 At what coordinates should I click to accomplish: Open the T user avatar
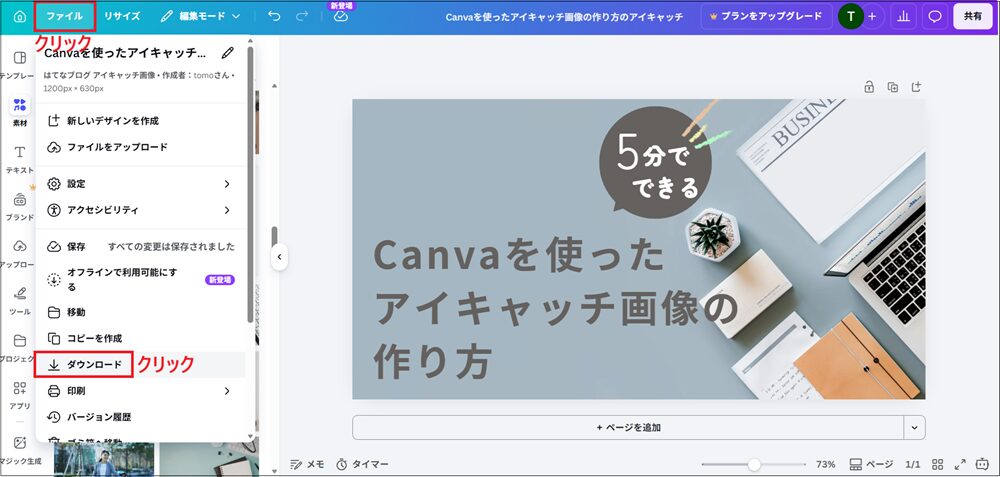coord(851,17)
